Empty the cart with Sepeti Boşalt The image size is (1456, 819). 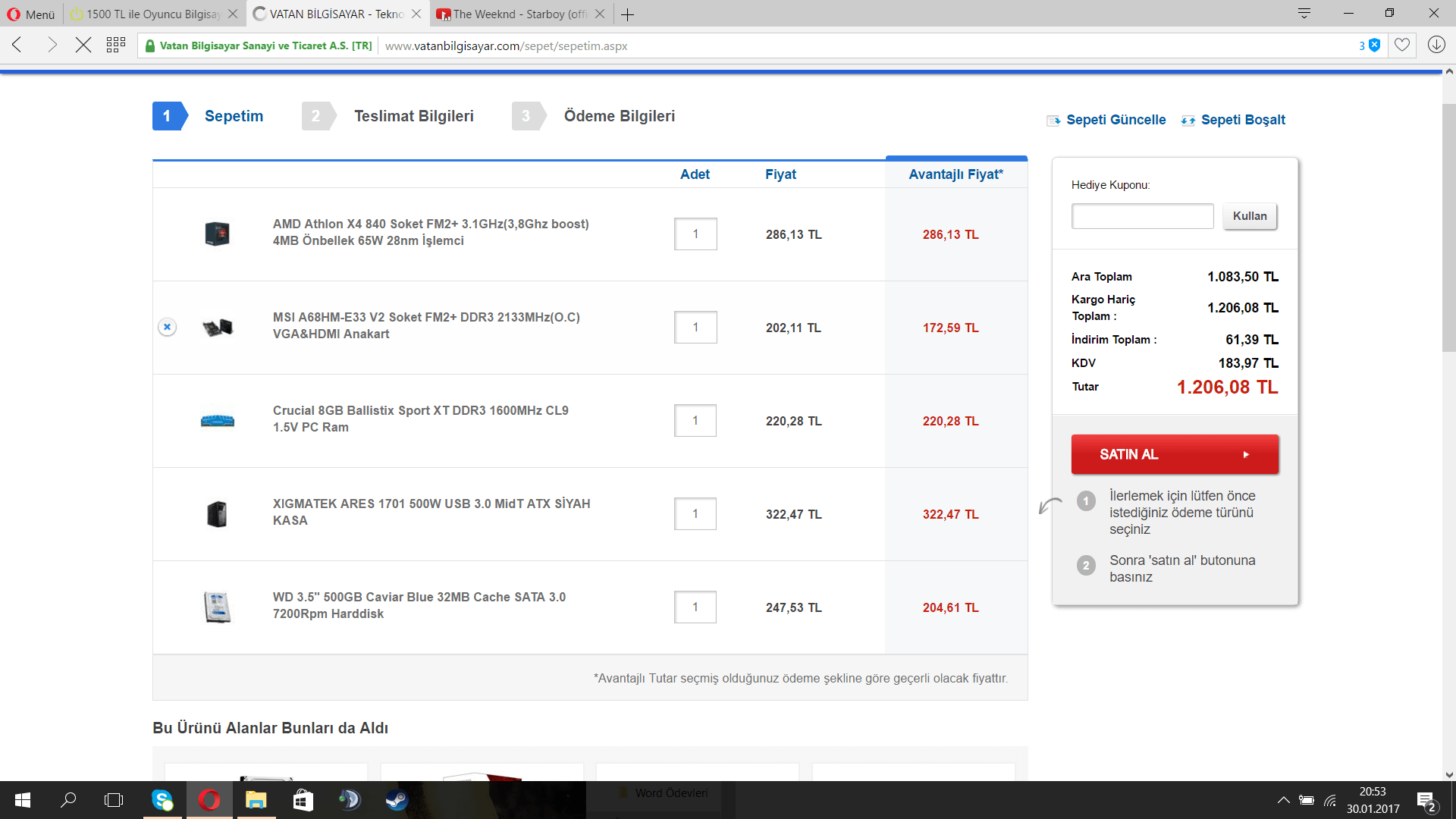(x=1242, y=120)
